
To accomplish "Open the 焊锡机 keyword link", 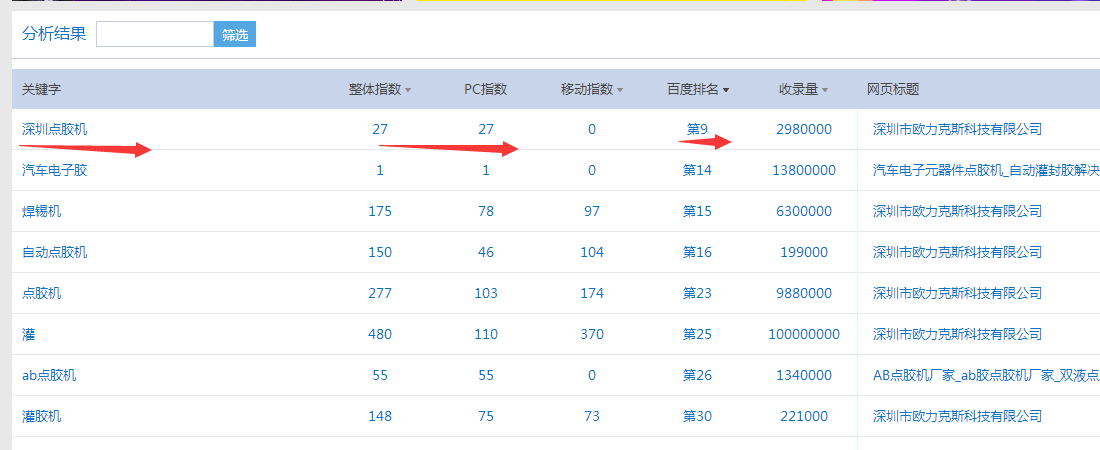I will [42, 211].
